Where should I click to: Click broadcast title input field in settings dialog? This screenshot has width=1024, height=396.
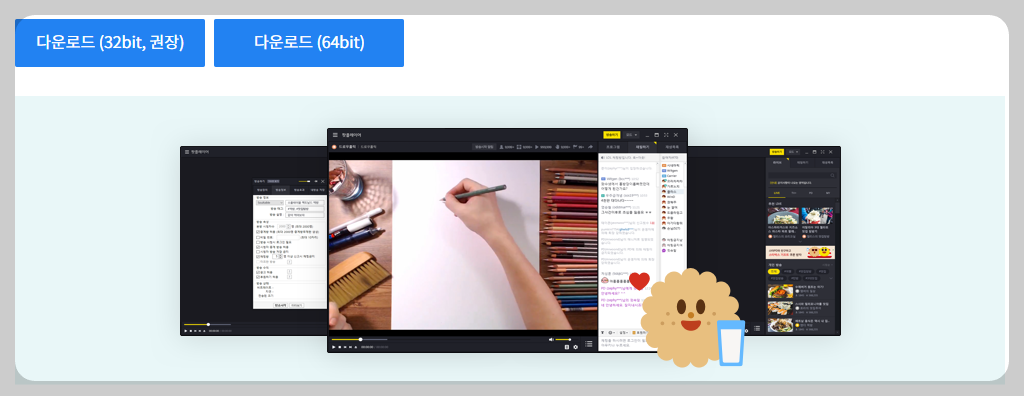point(304,203)
